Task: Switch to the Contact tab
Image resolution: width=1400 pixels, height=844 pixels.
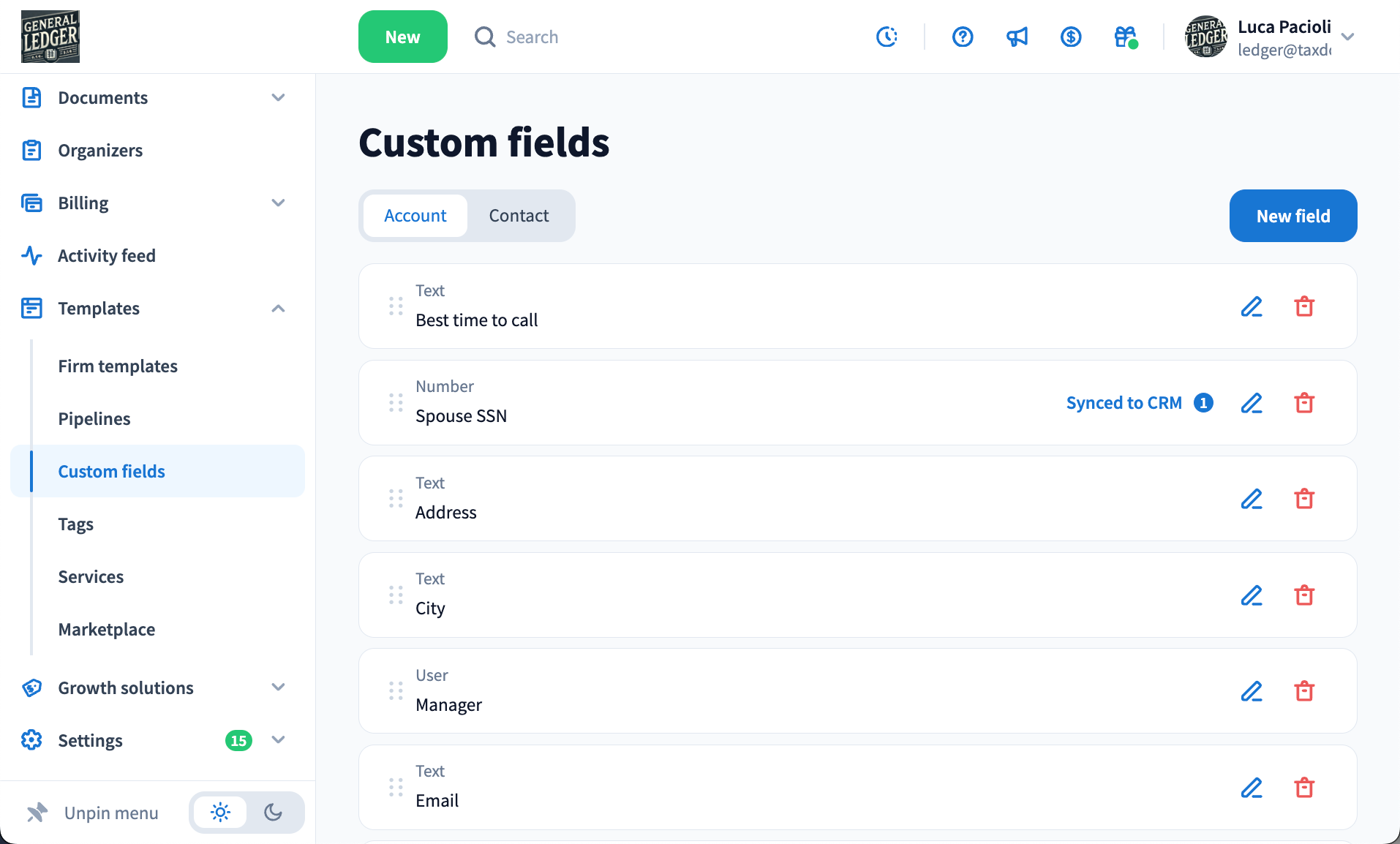Action: pyautogui.click(x=519, y=216)
